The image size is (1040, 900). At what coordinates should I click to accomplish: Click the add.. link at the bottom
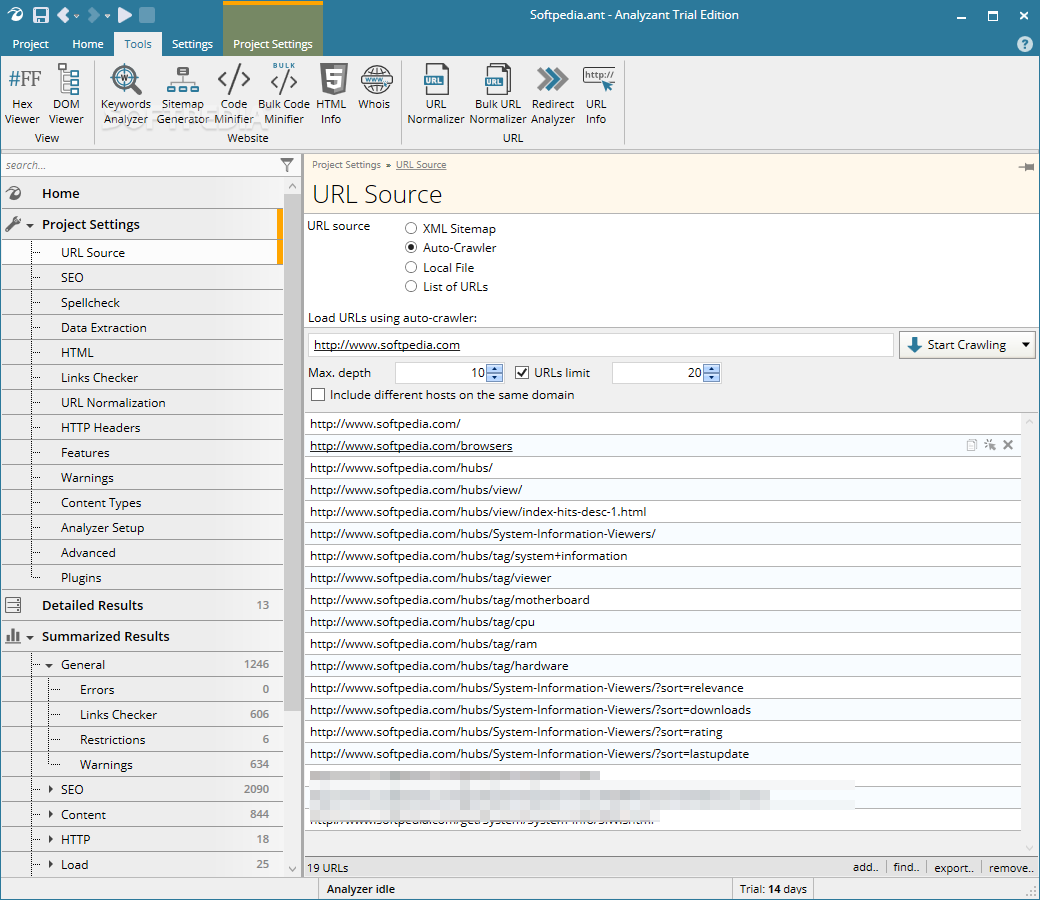[866, 867]
